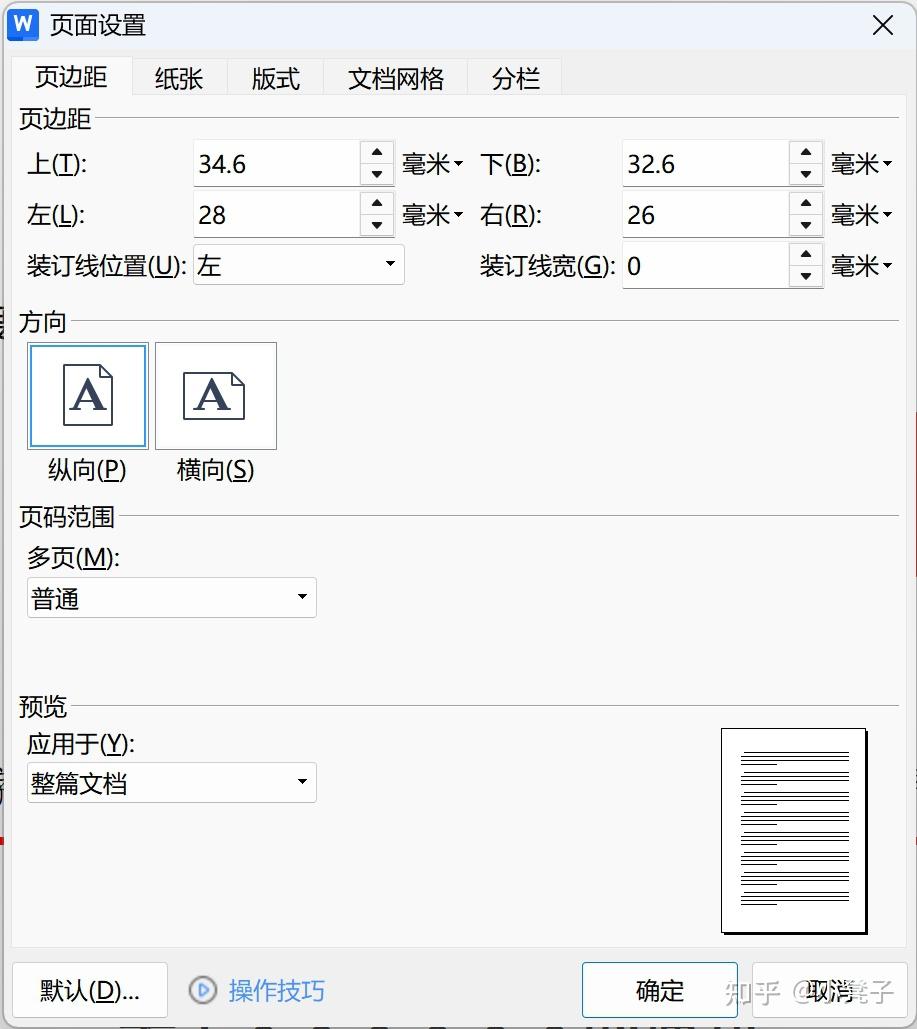Click the 确定 button to confirm
917x1029 pixels.
[659, 990]
